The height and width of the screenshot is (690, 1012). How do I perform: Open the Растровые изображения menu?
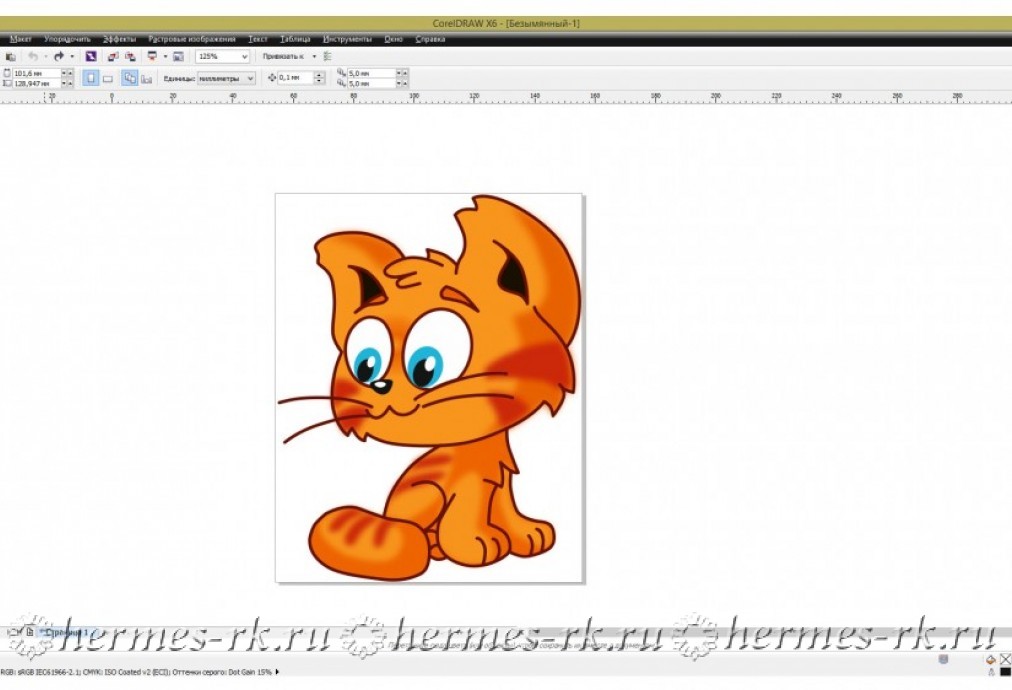pos(191,39)
